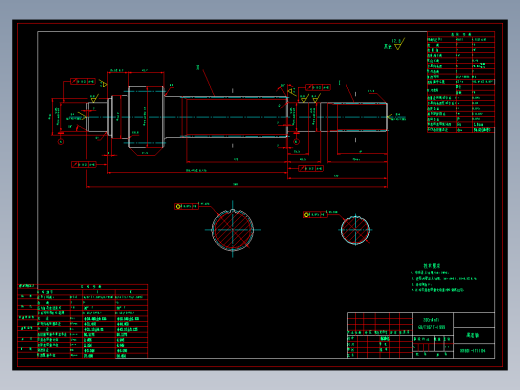The height and width of the screenshot is (390, 520).
Task: Select the datum circle below the right journal
Action: click(x=296, y=142)
